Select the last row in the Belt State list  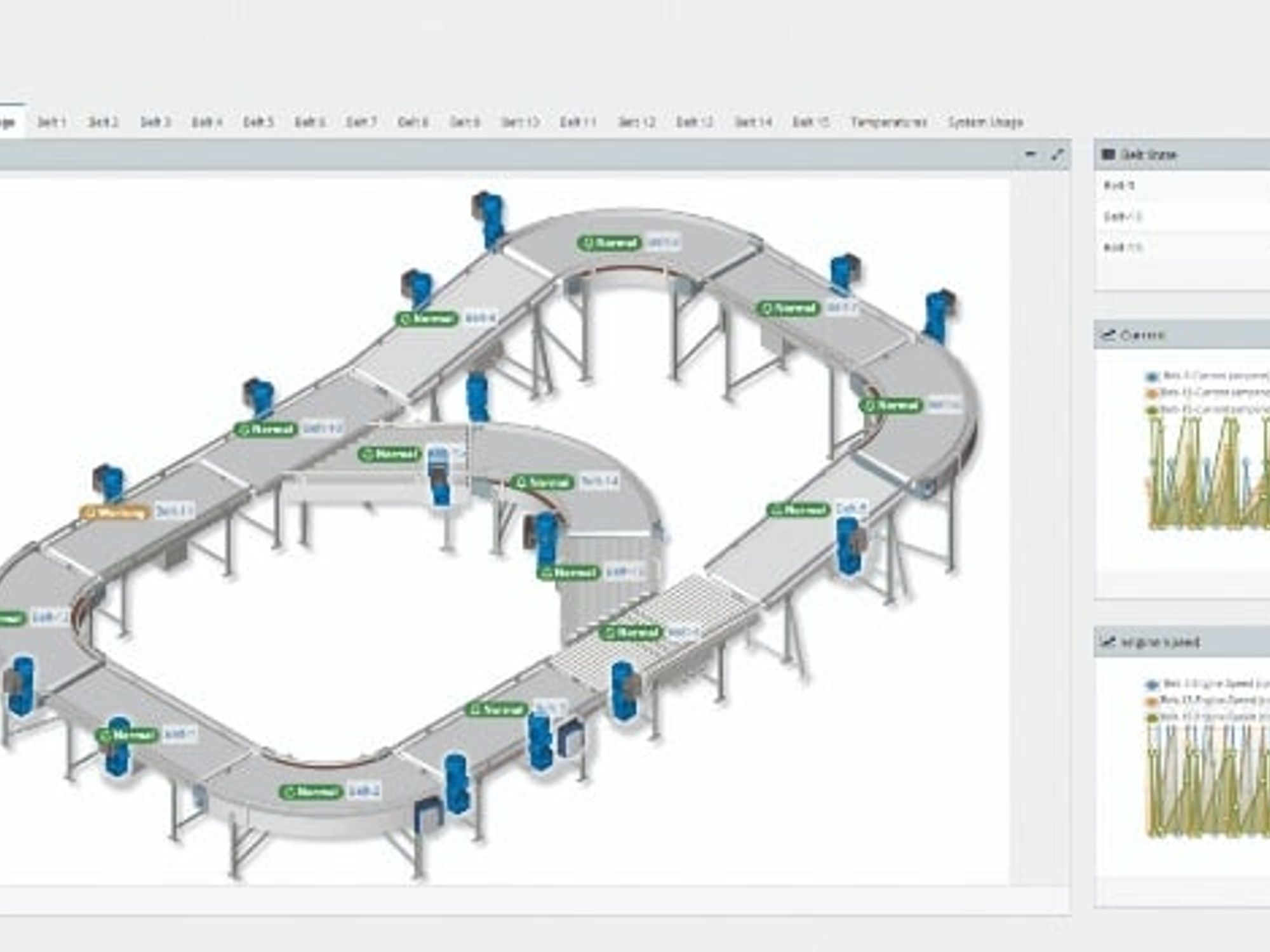(1182, 248)
